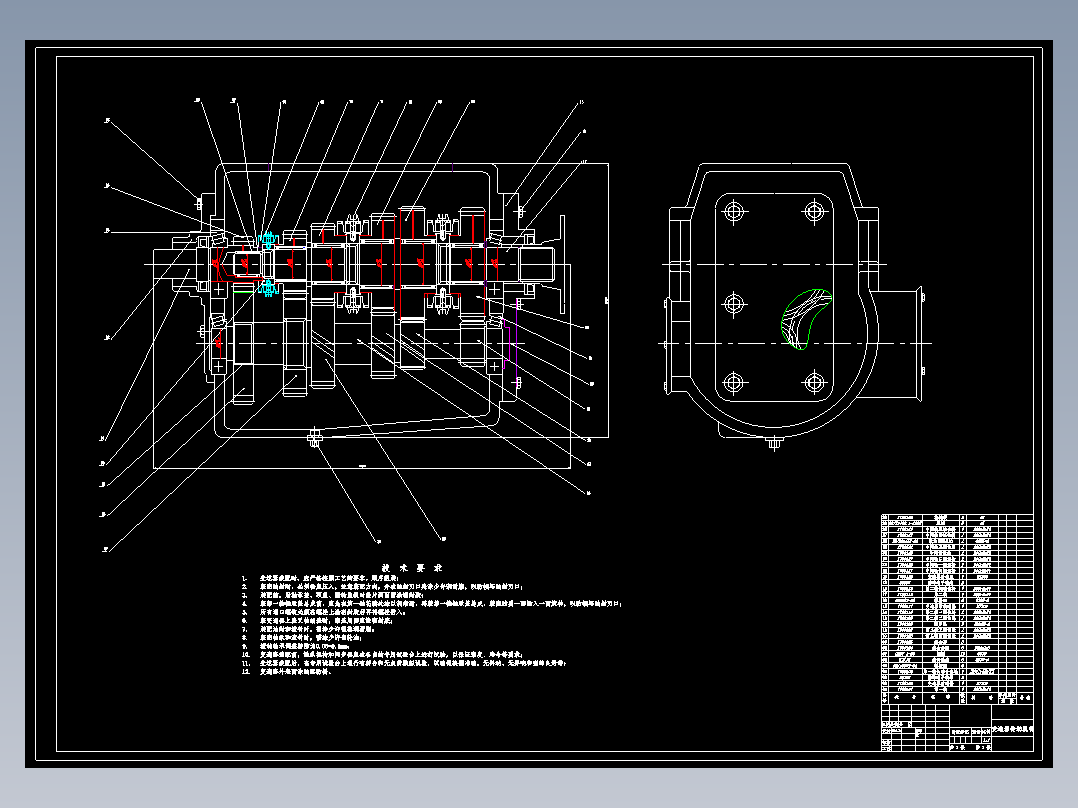Select the top-left bolt hole on side view cover

tap(734, 211)
